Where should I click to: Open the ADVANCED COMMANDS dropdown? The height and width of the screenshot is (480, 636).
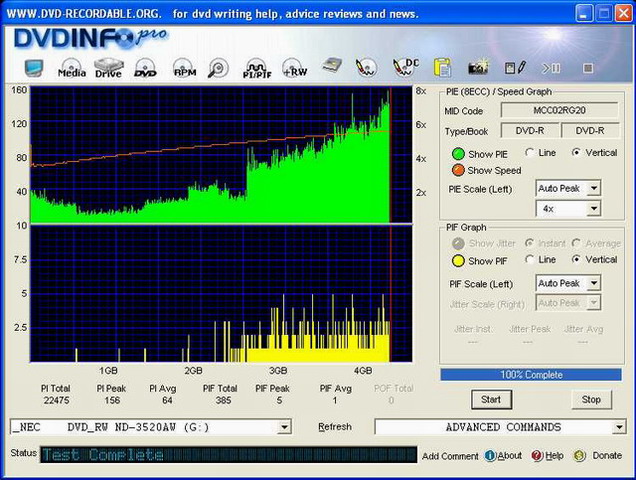click(x=619, y=427)
